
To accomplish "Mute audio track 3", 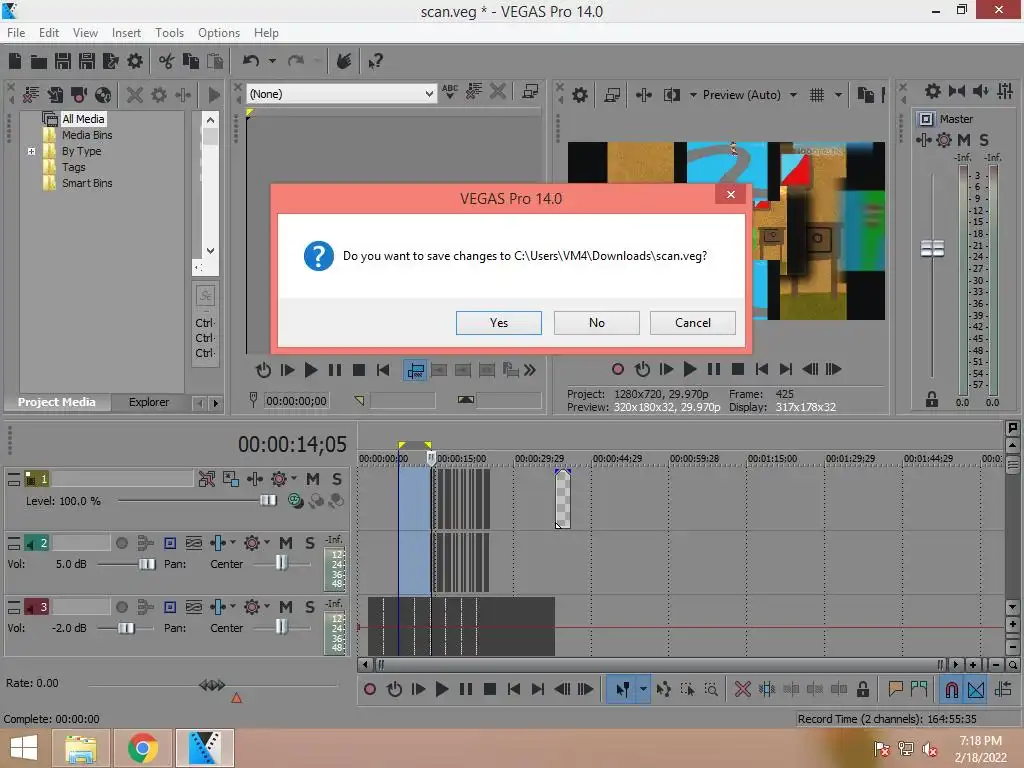I will pos(285,607).
